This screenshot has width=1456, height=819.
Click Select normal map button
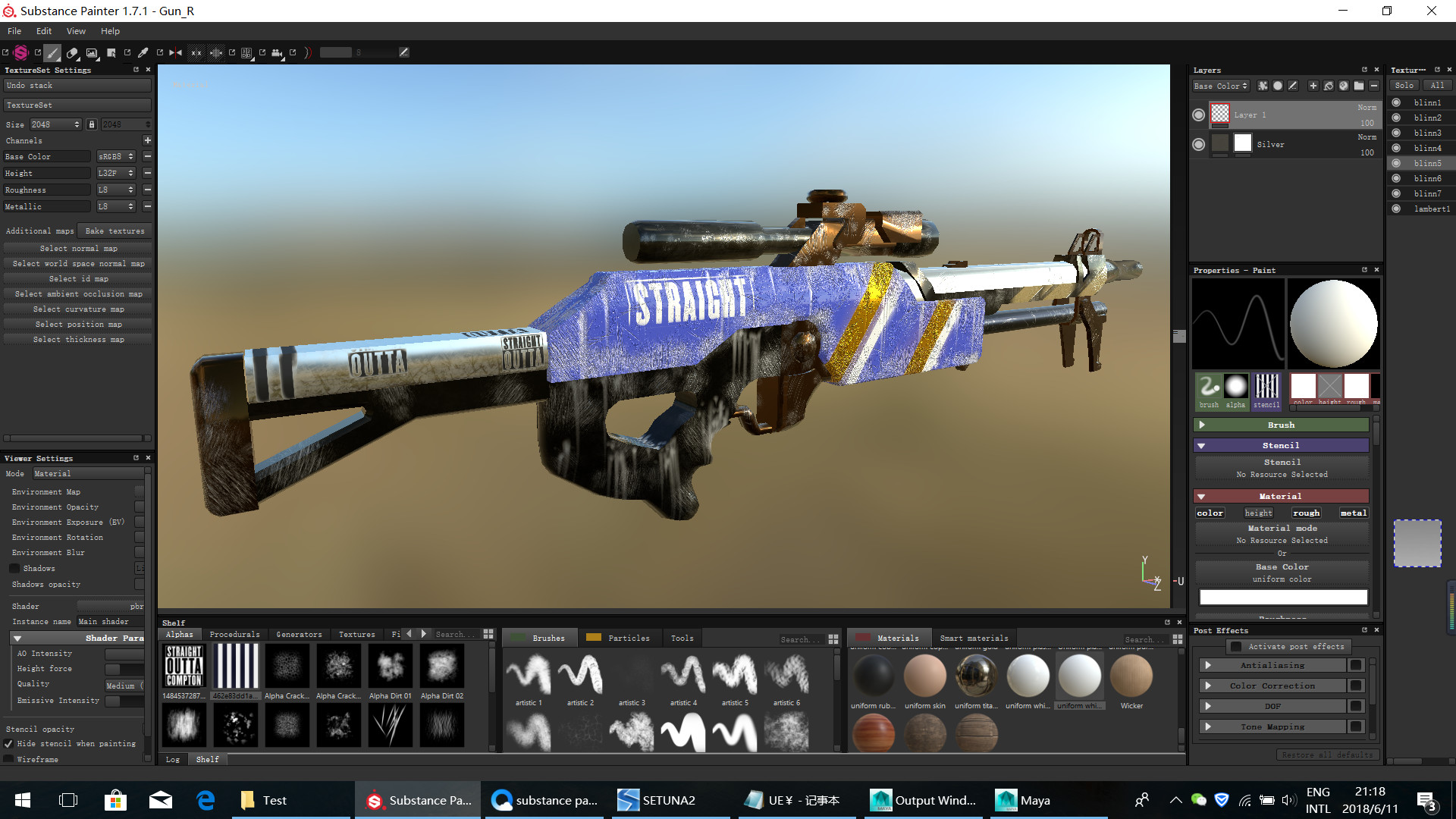click(x=78, y=249)
